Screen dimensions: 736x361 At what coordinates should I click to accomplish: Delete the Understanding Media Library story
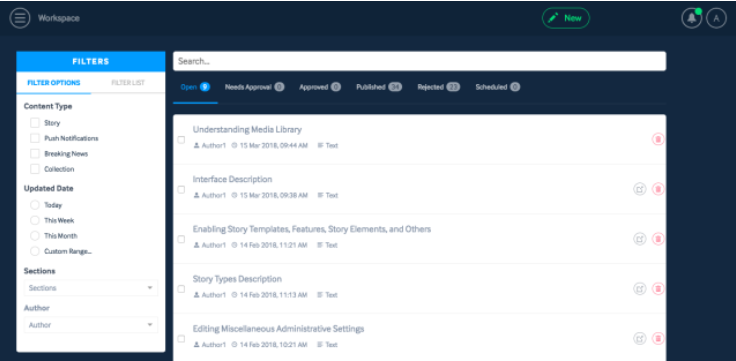click(658, 139)
